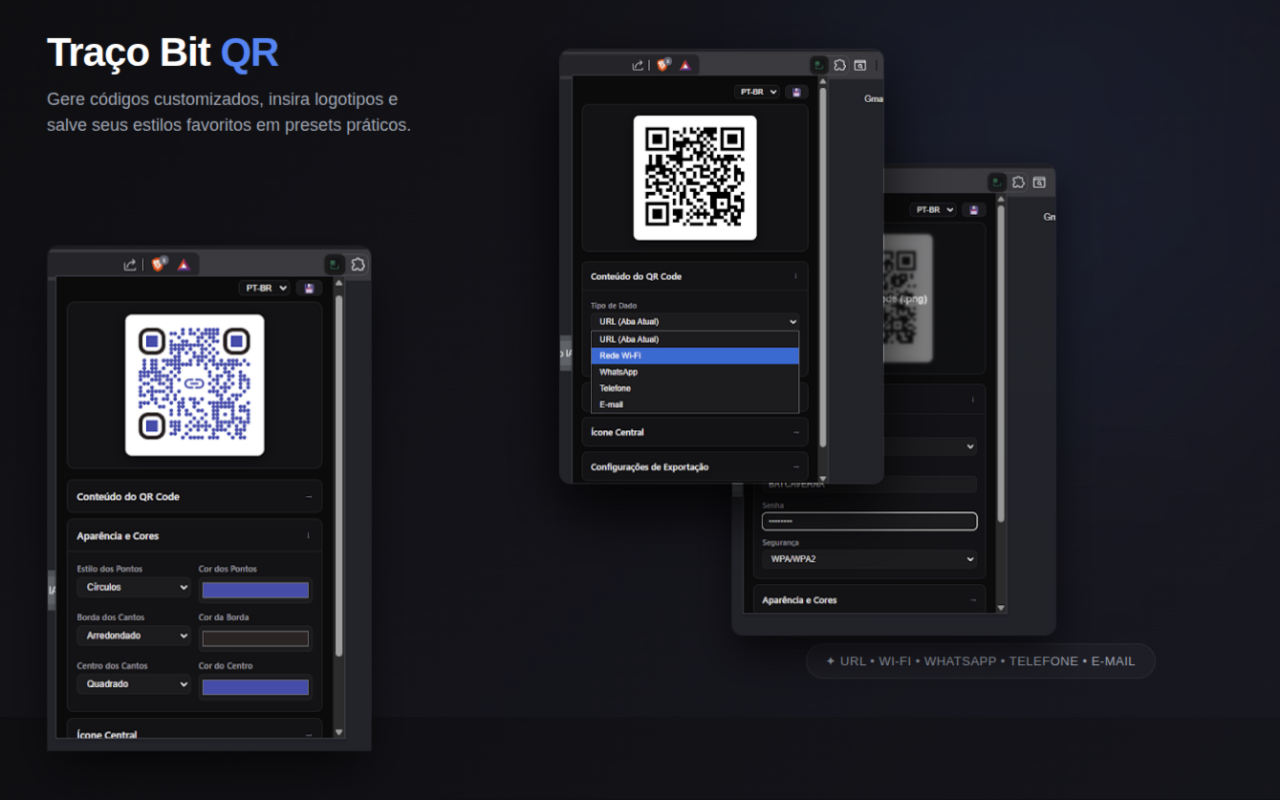Expand Ícone Central section in middle window
This screenshot has height=800, width=1280.
pyautogui.click(x=695, y=432)
